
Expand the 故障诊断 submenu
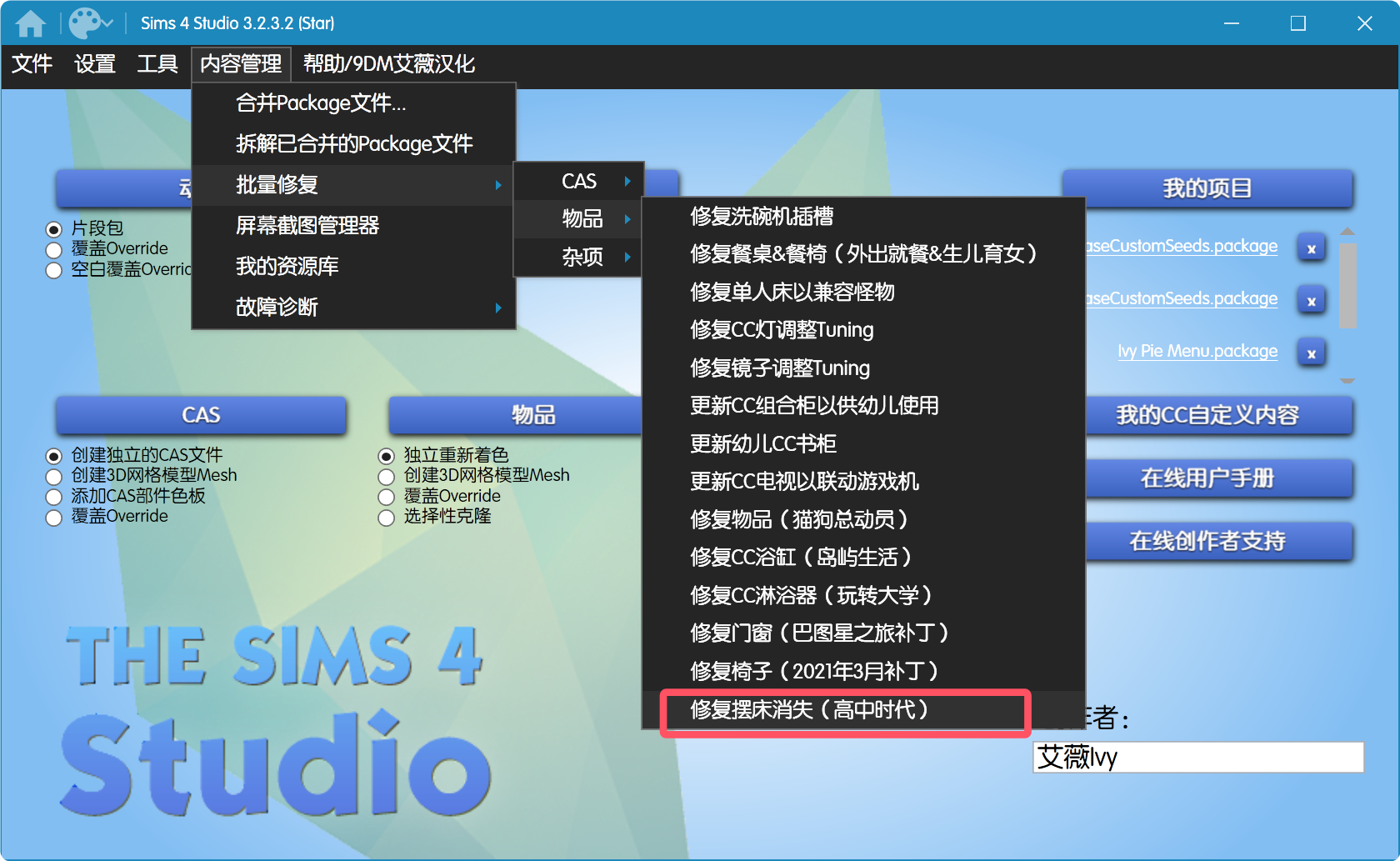click(354, 308)
